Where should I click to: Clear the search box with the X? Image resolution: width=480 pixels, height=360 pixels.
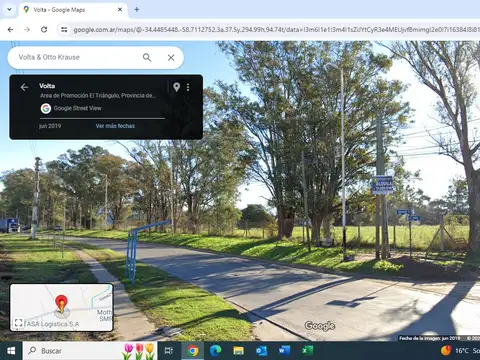[171, 57]
